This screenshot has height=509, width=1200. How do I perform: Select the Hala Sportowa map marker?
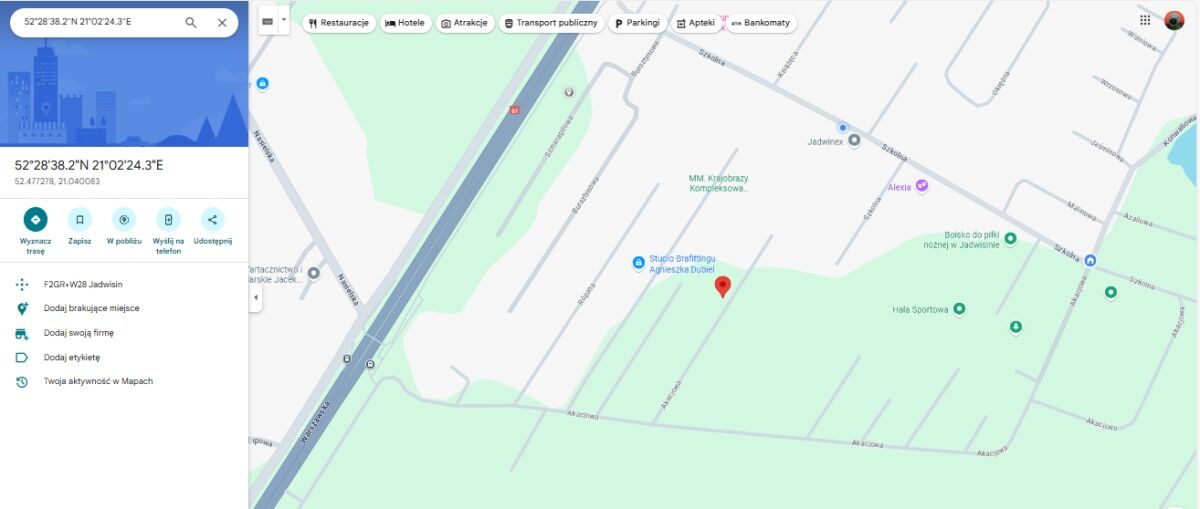[x=959, y=309]
